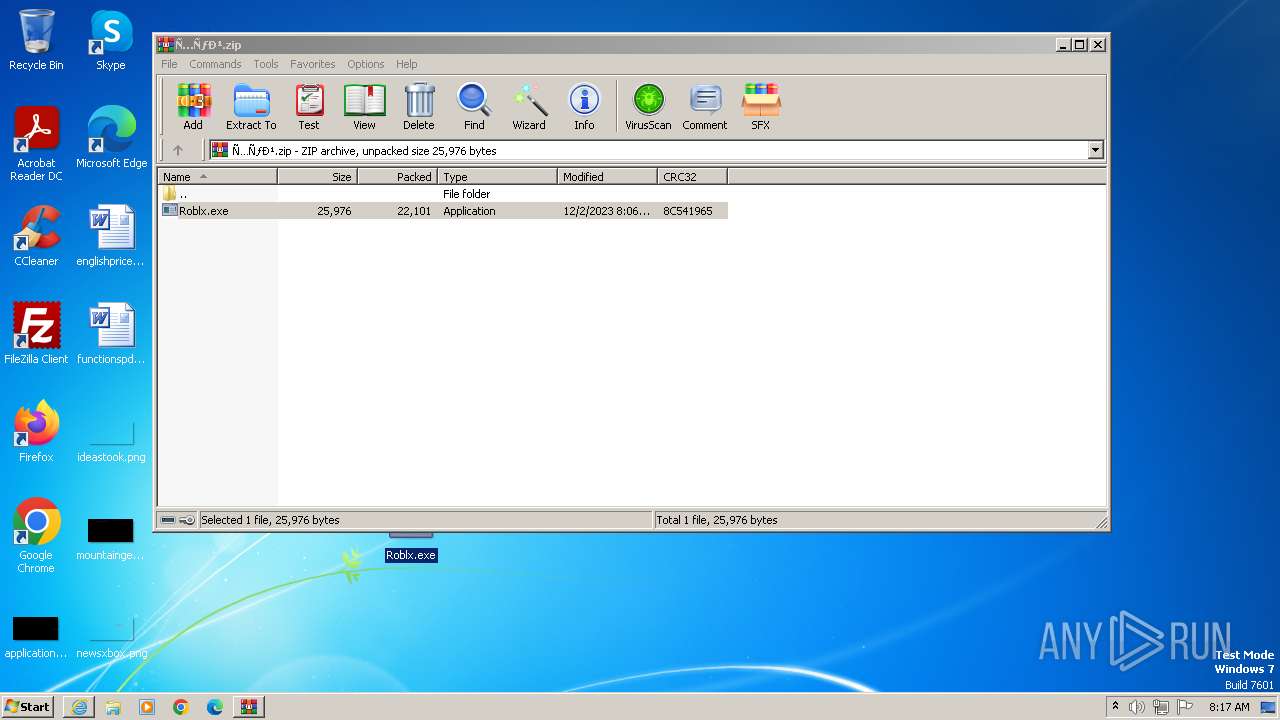Select the CCleaner desktop icon
This screenshot has width=1280, height=720.
pyautogui.click(x=36, y=236)
